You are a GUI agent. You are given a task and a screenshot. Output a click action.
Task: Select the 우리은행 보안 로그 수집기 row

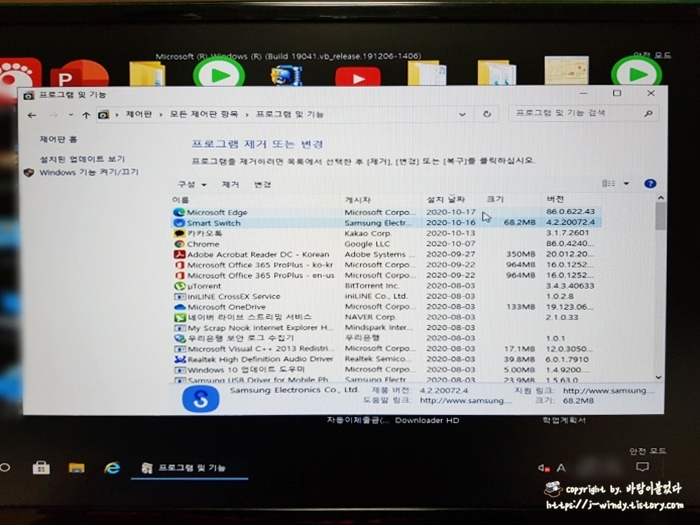(x=386, y=338)
